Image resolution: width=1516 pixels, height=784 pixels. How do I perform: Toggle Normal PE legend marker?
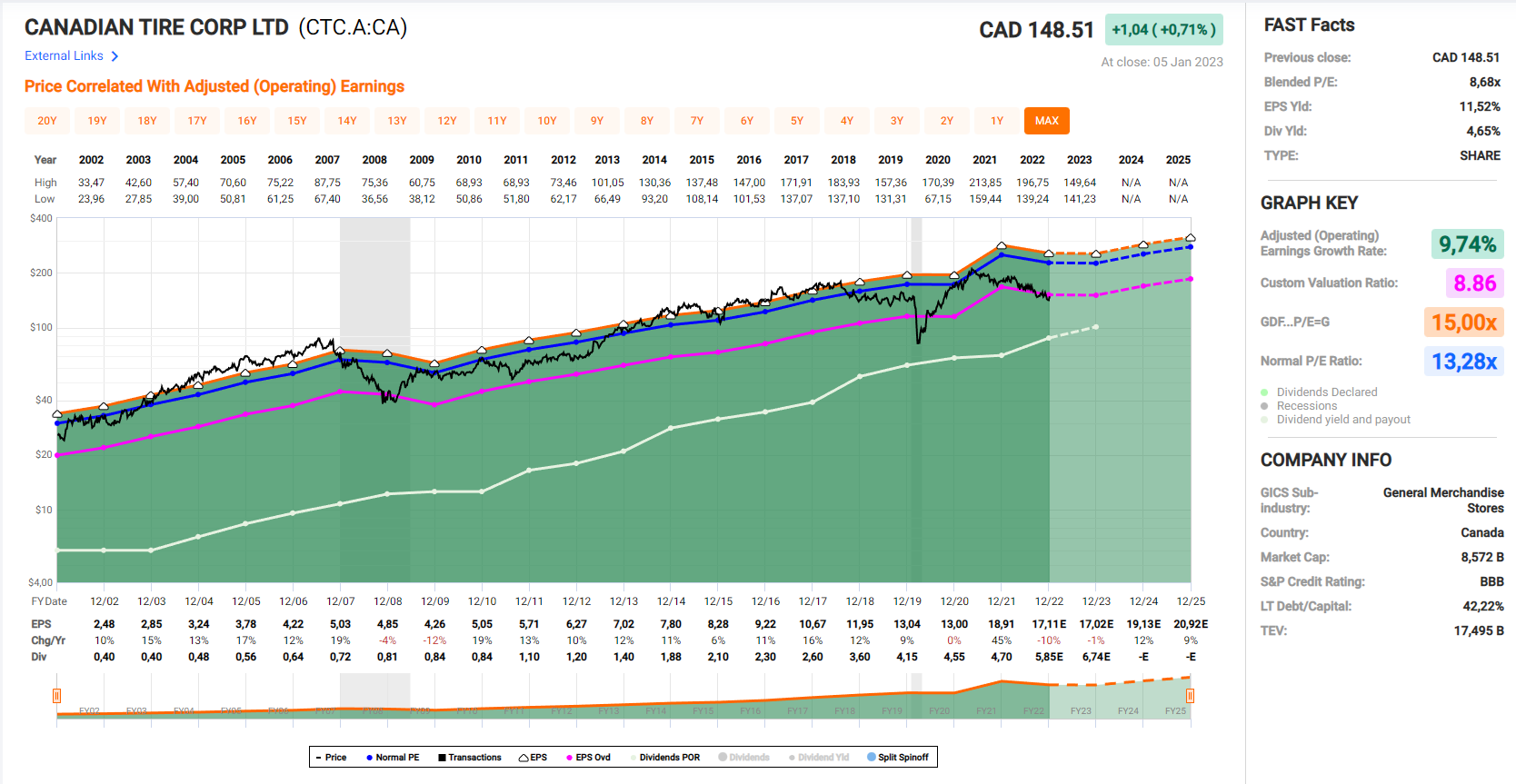pos(370,758)
